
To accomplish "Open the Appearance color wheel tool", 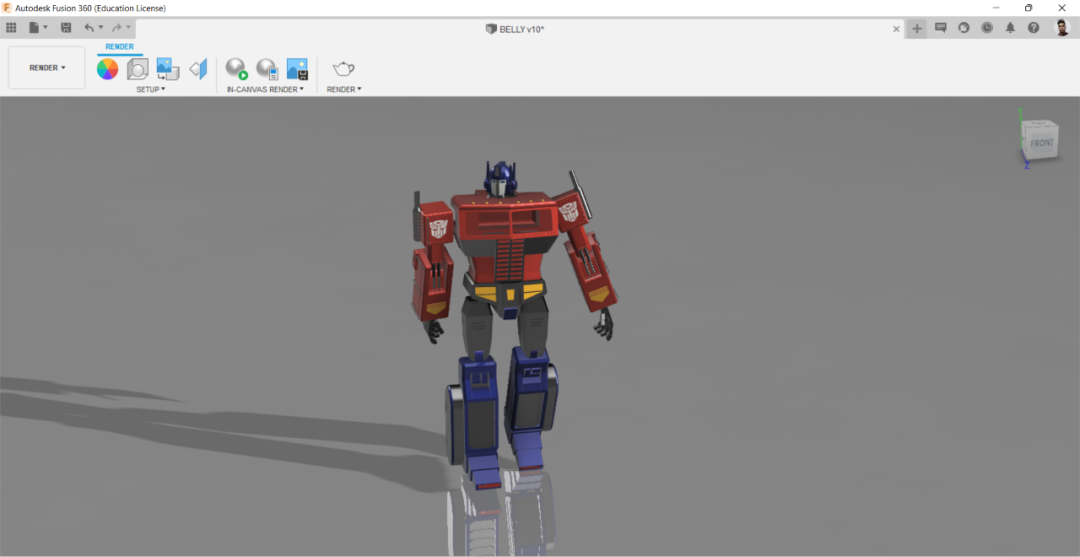I will click(x=107, y=69).
